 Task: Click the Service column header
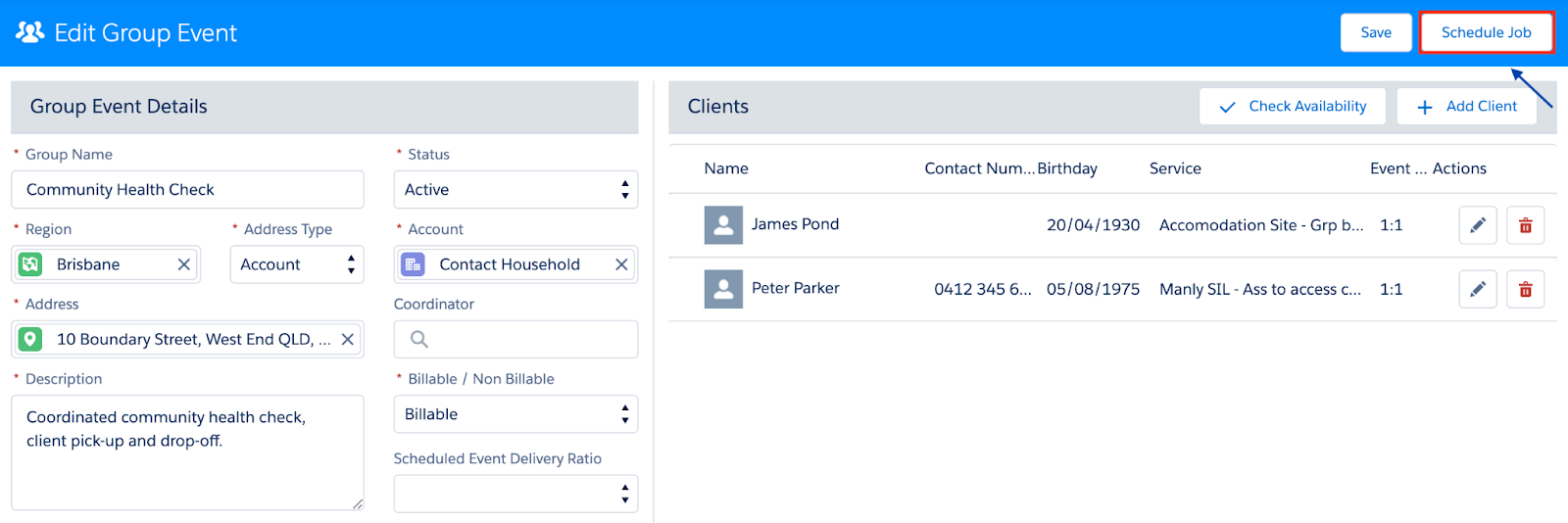tap(1175, 168)
